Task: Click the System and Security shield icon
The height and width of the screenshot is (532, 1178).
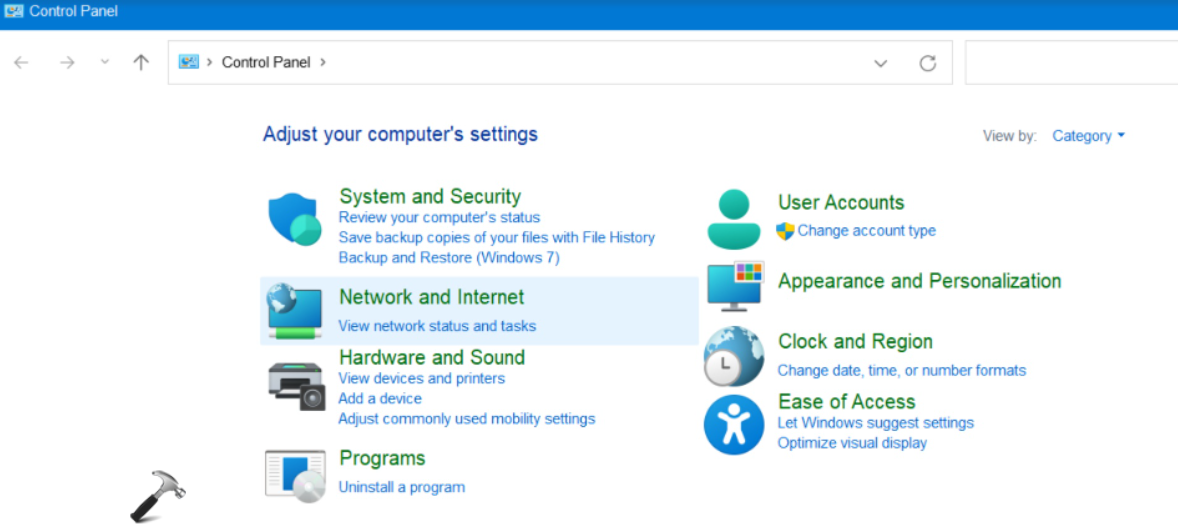Action: (294, 220)
